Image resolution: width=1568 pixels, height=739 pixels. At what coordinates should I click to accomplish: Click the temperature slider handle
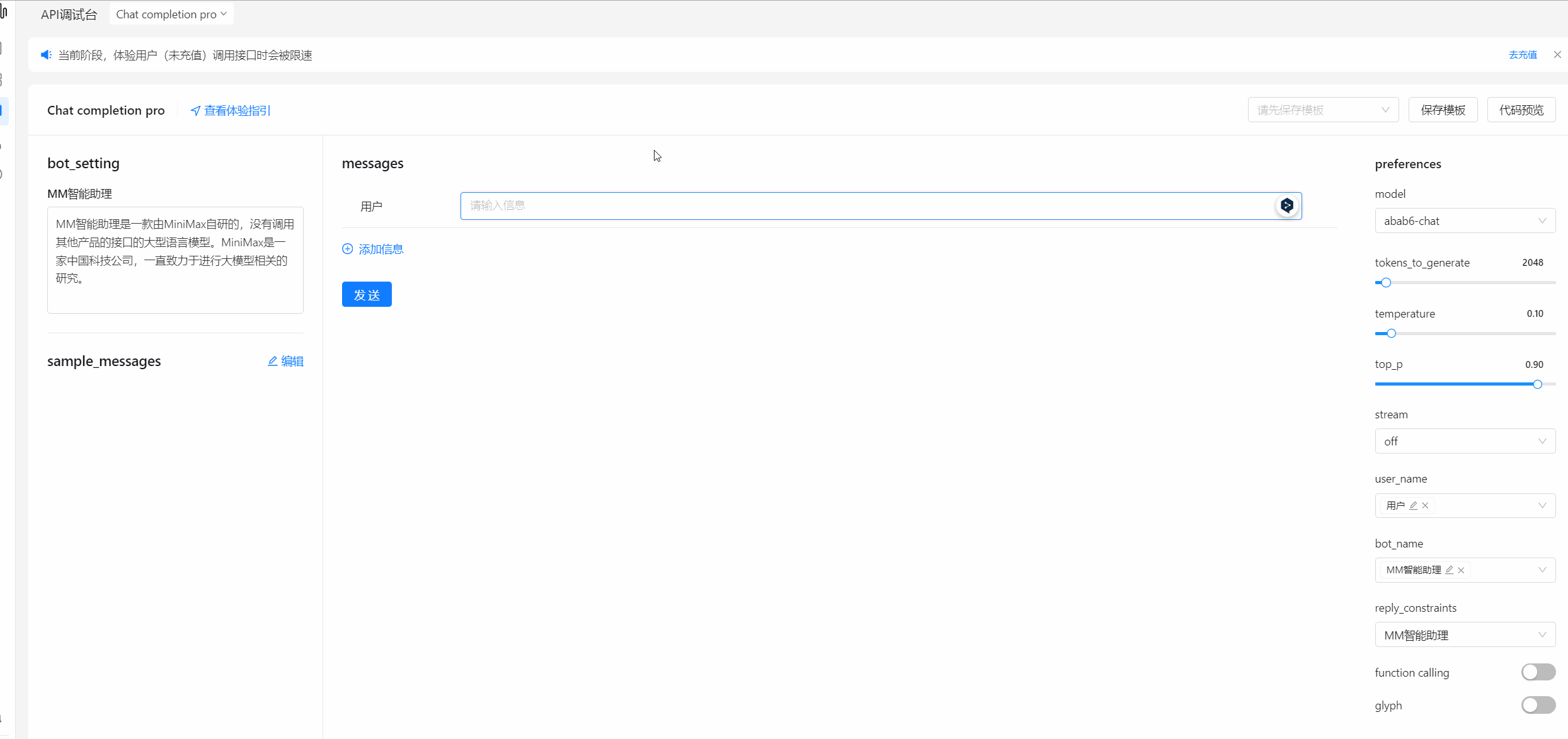(x=1392, y=333)
